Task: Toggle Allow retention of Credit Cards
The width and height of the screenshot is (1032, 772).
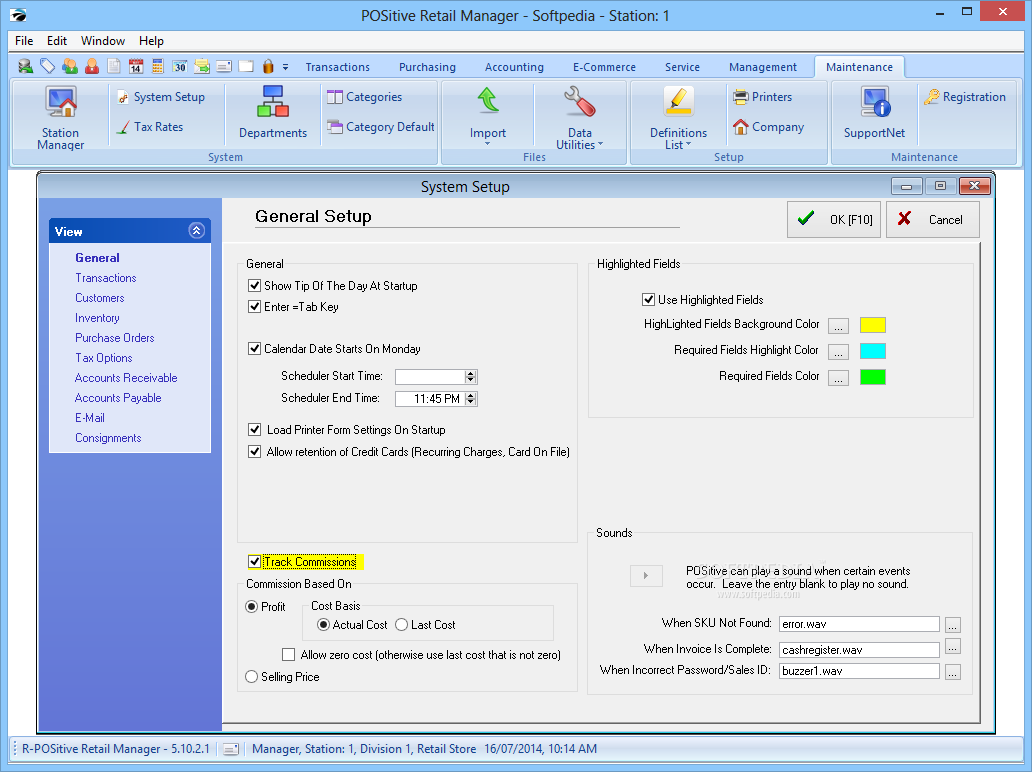Action: [x=254, y=452]
